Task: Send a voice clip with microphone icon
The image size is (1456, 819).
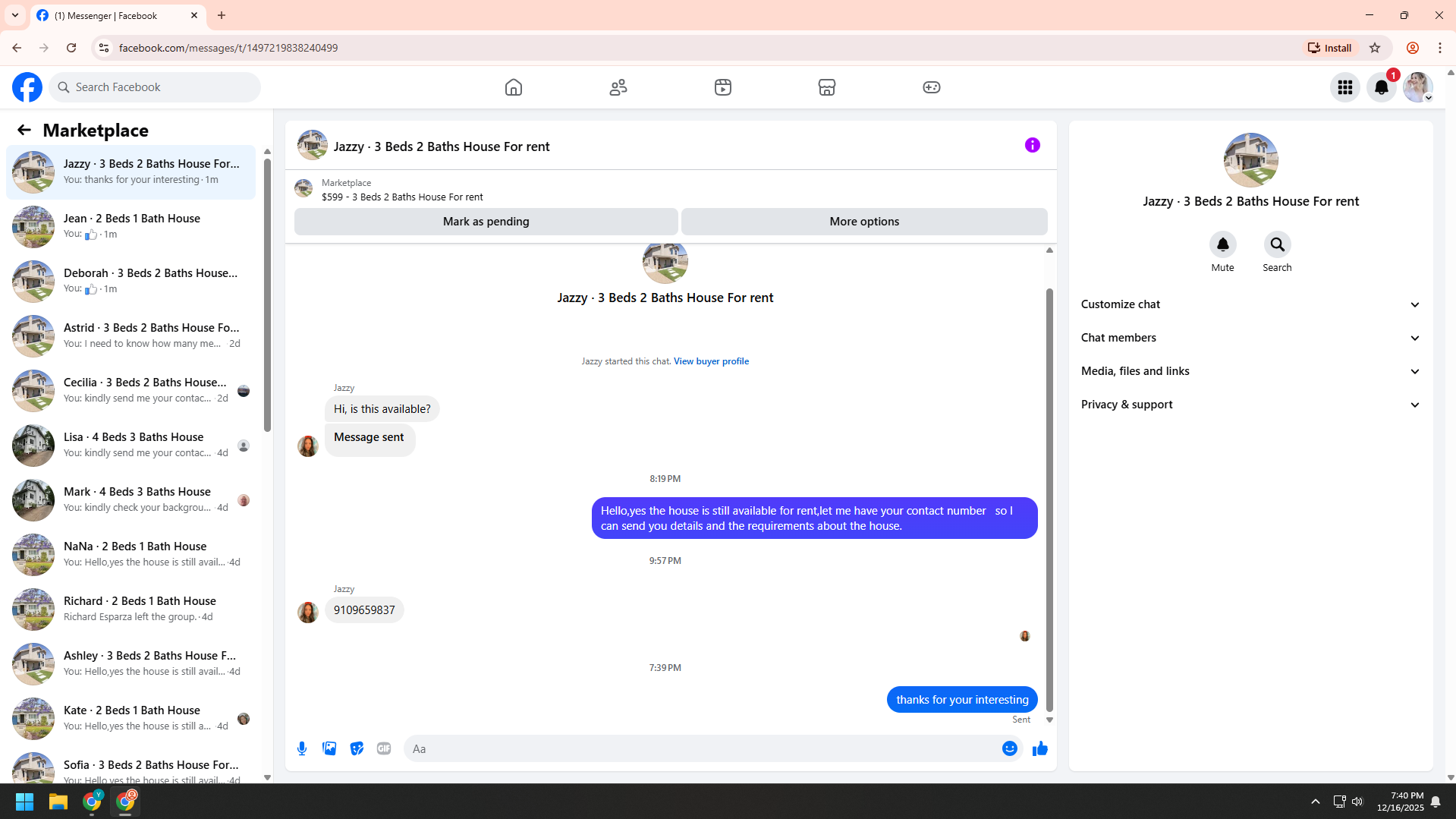Action: pos(302,749)
